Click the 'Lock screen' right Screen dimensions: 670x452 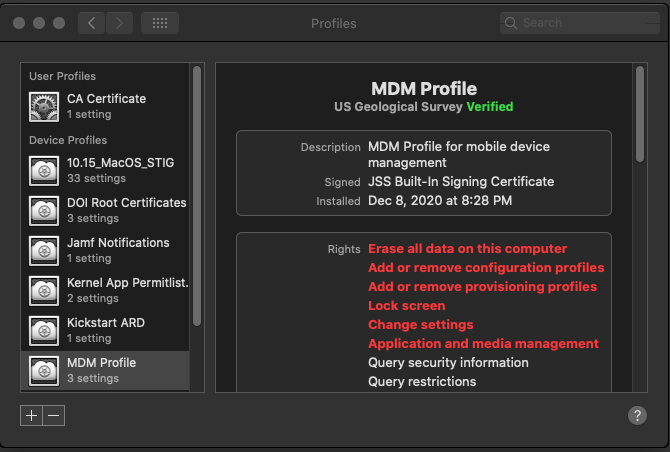tap(407, 305)
